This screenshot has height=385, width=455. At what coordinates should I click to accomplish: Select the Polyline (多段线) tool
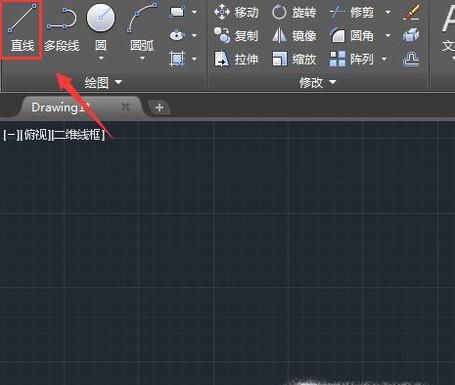pyautogui.click(x=62, y=29)
